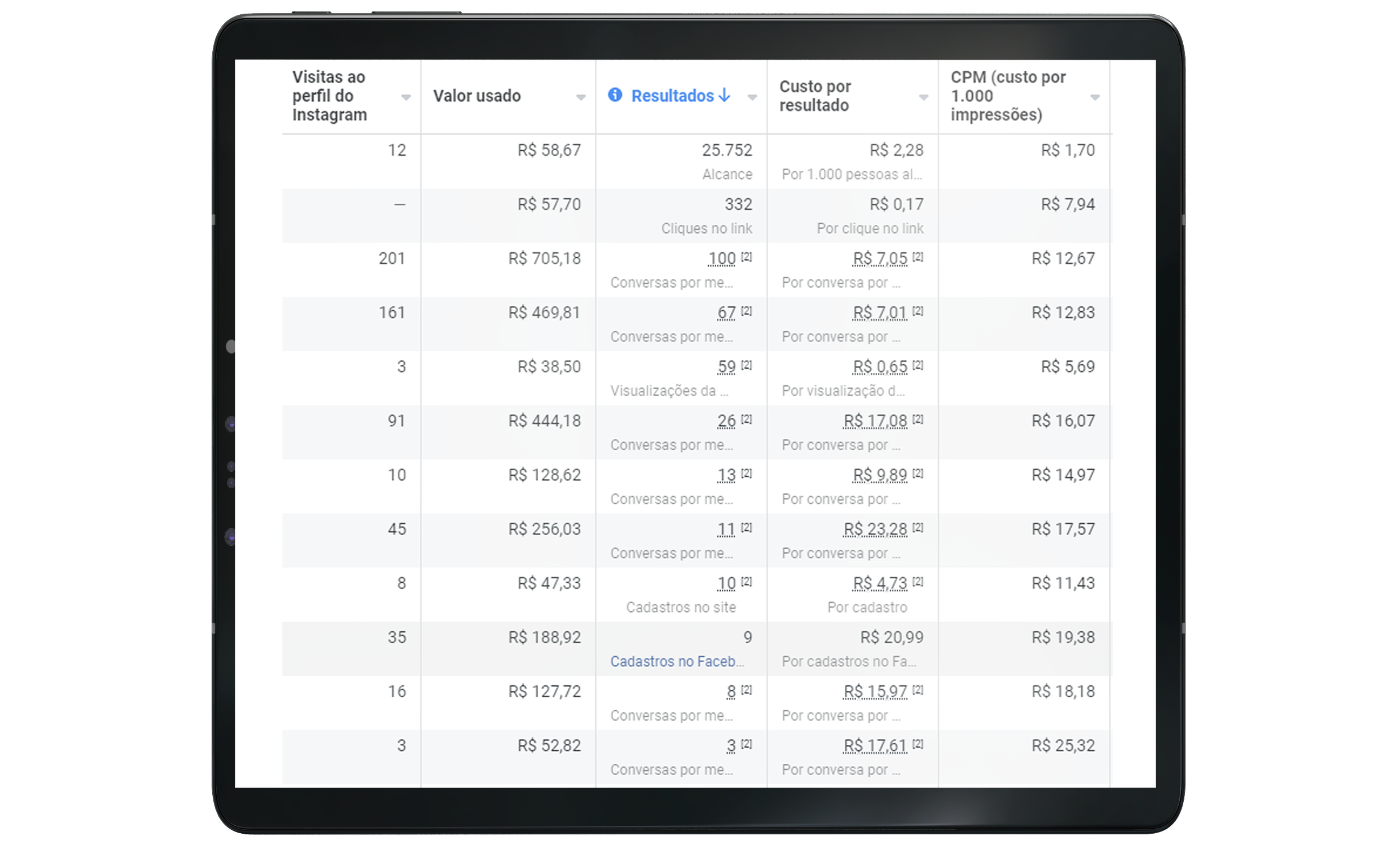This screenshot has height=852, width=1400.
Task: Click the underlined cost value R$ 17,61
Action: (x=875, y=746)
